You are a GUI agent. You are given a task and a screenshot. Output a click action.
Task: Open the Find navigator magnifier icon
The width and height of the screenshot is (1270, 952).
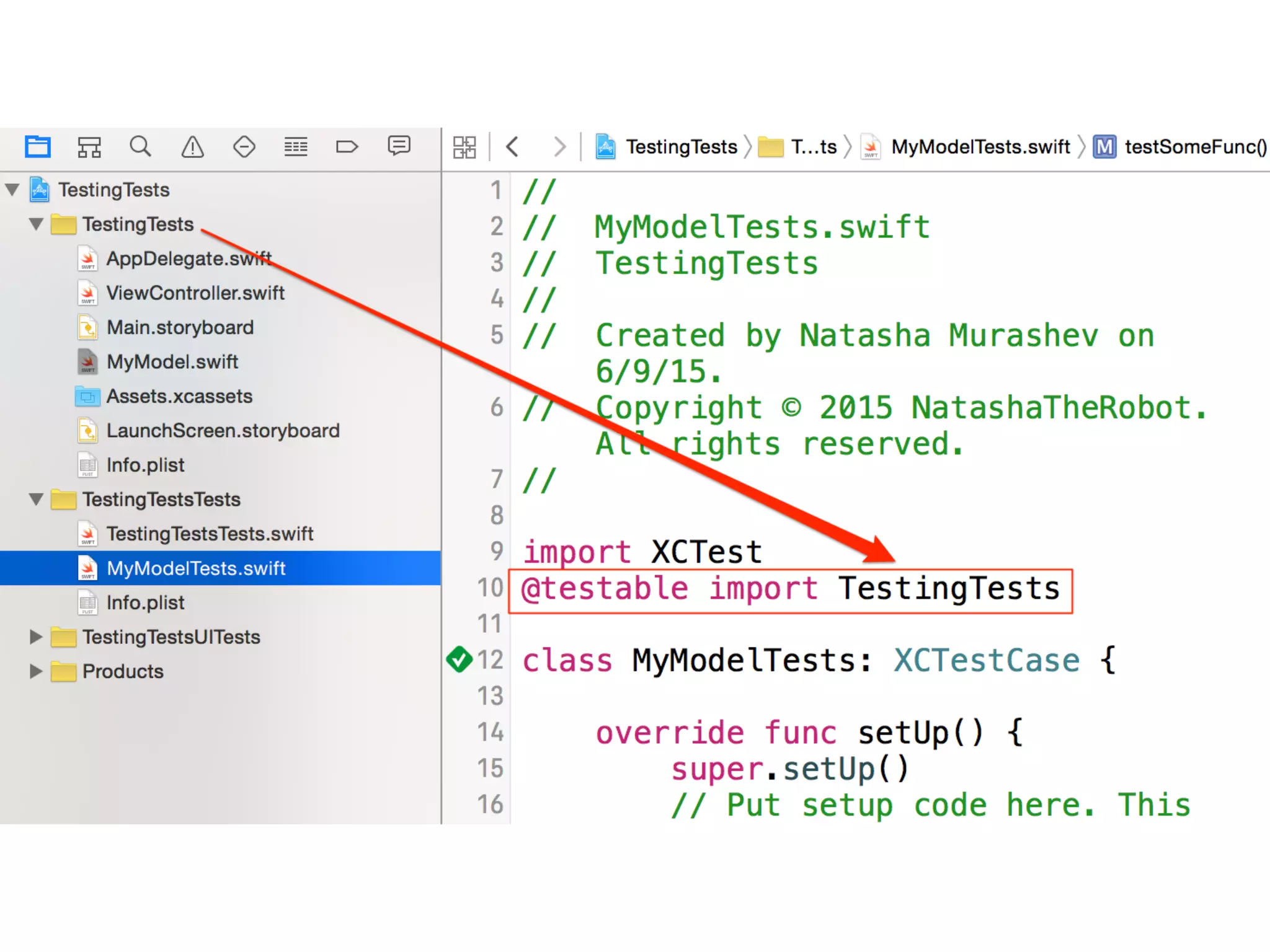(140, 147)
